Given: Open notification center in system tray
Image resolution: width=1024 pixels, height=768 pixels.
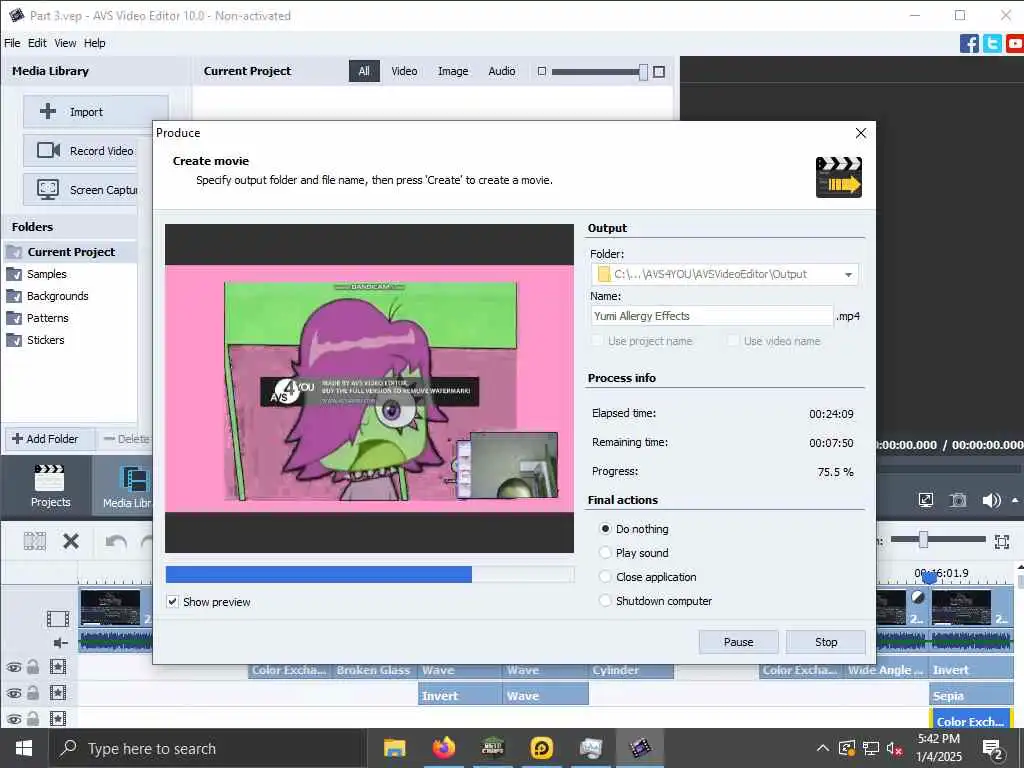Looking at the screenshot, I should (993, 749).
